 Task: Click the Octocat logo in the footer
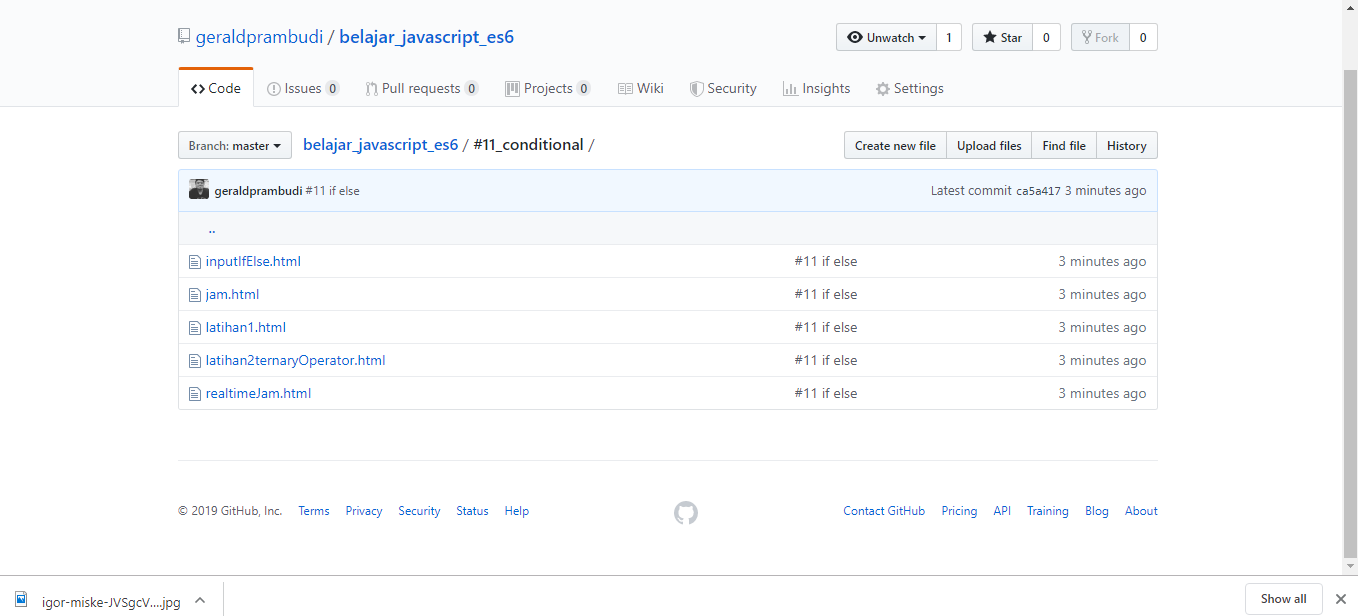(686, 511)
